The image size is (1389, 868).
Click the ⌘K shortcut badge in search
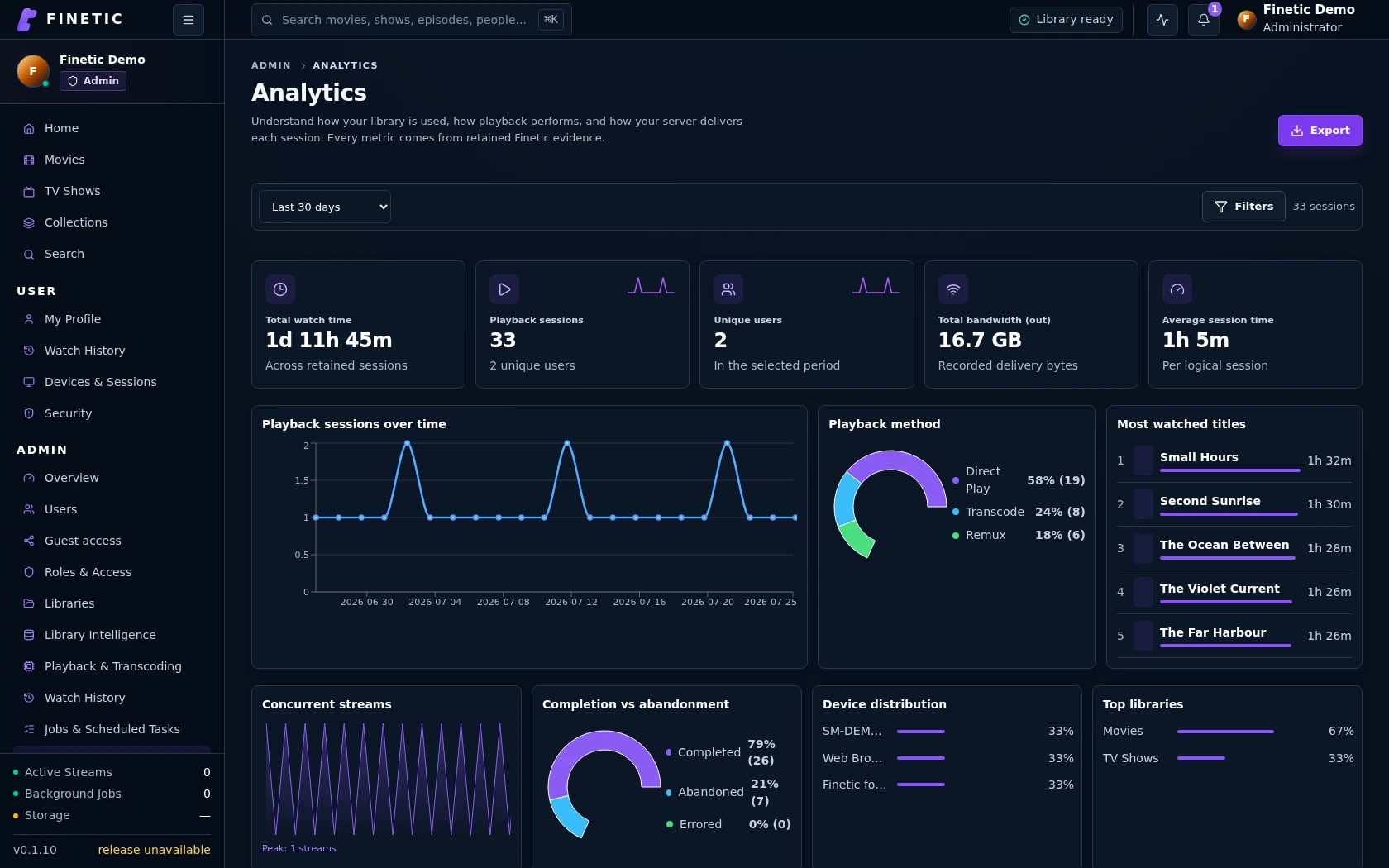(551, 20)
